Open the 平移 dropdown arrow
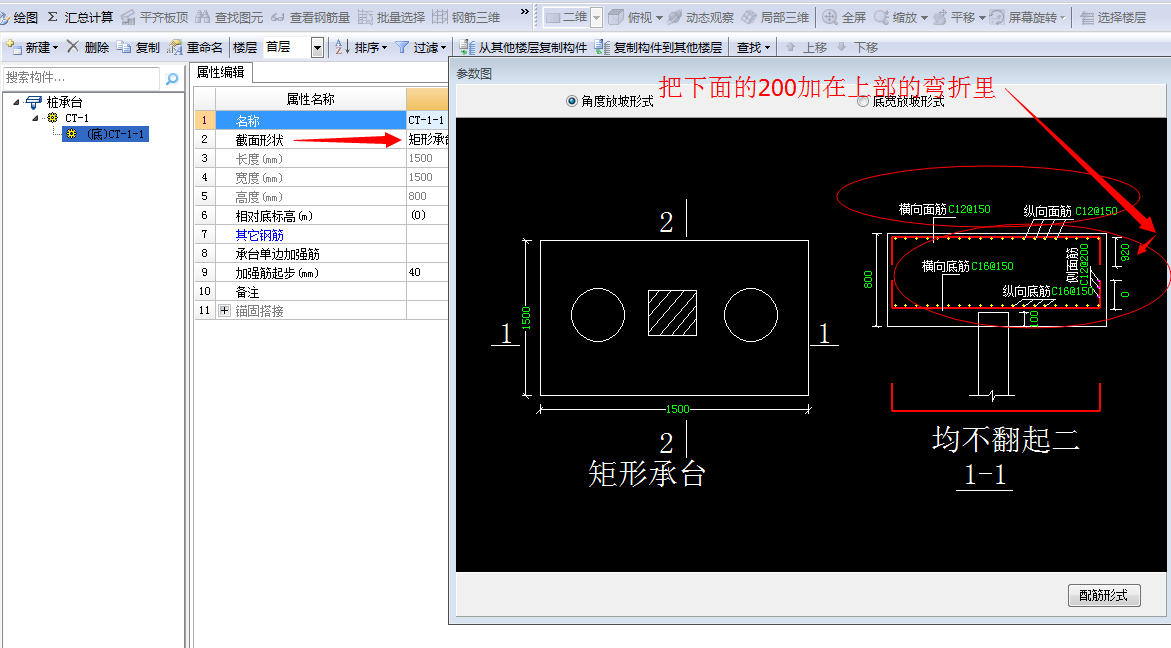Image resolution: width=1171 pixels, height=648 pixels. point(983,18)
